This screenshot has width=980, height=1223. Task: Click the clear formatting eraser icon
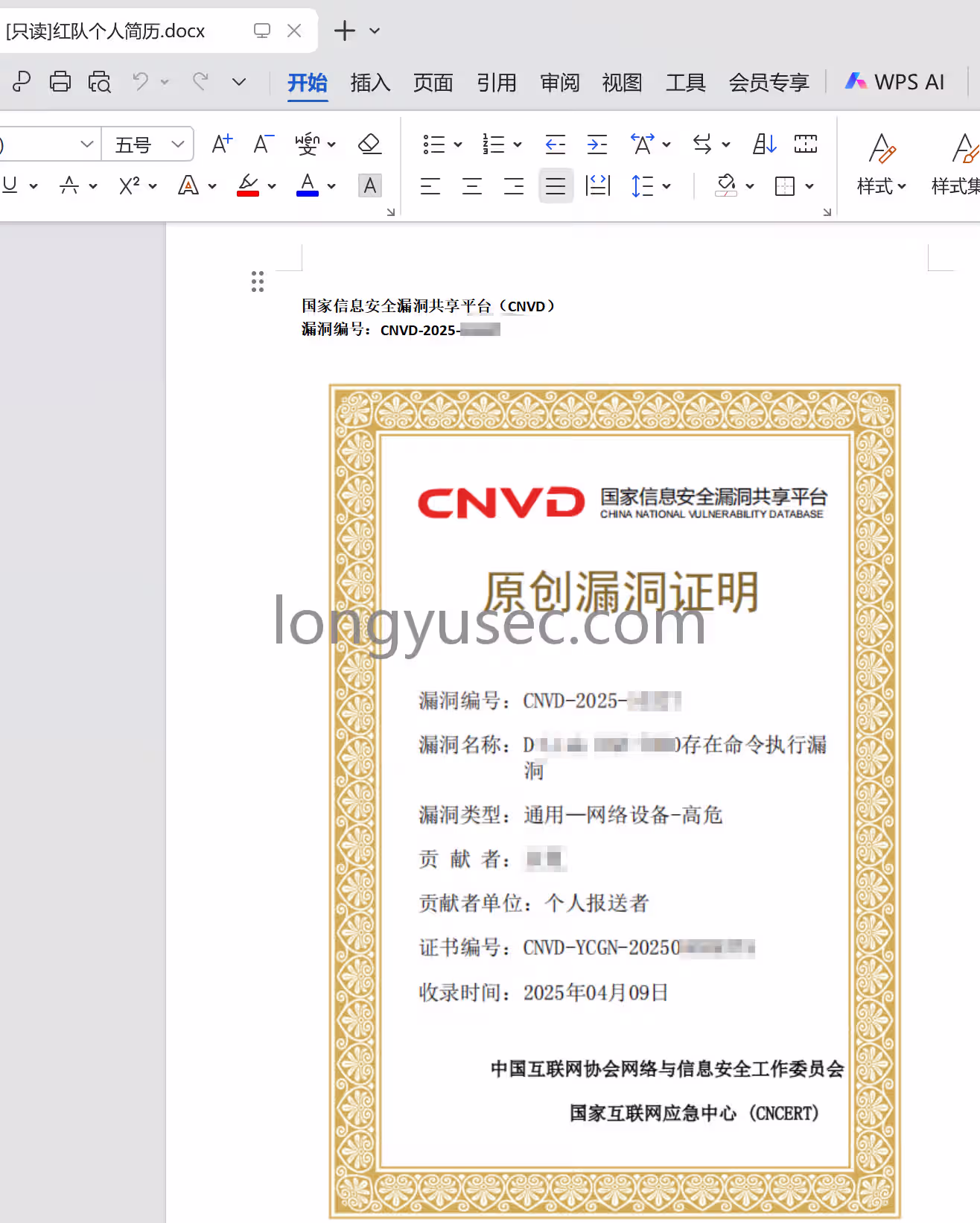click(369, 144)
